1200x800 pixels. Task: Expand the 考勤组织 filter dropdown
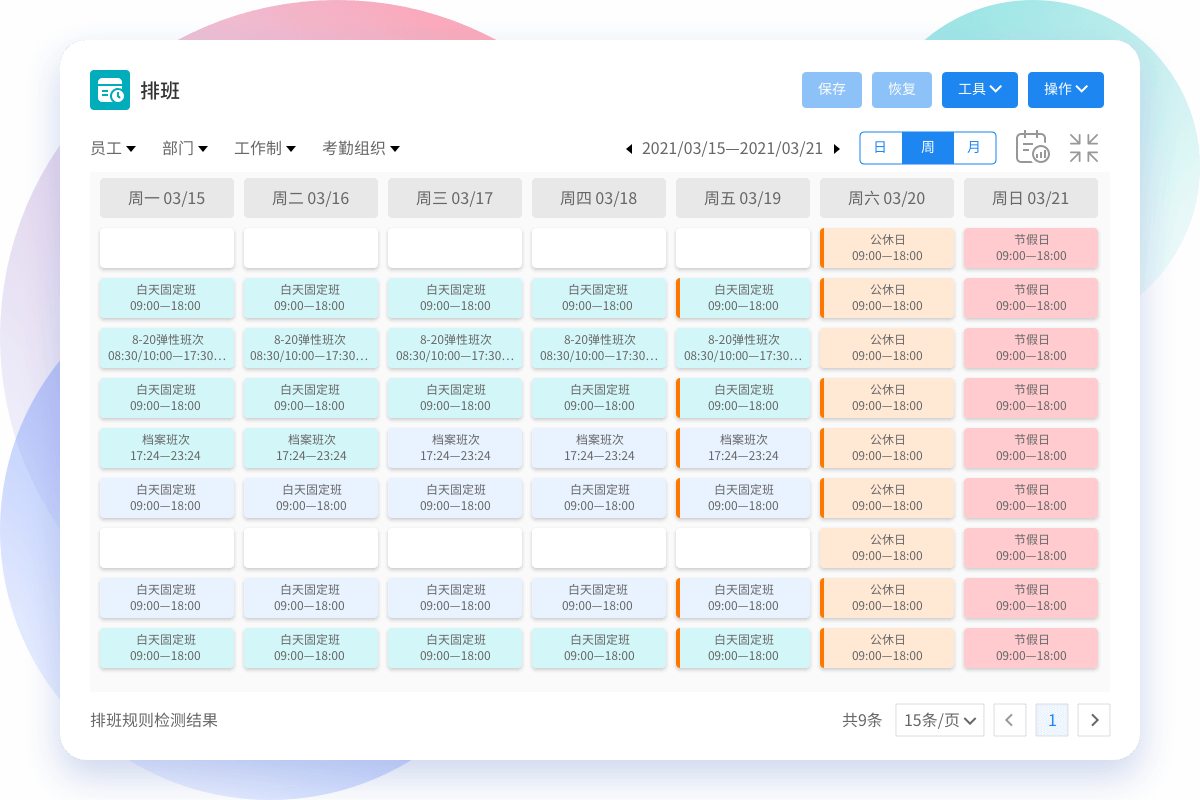361,148
